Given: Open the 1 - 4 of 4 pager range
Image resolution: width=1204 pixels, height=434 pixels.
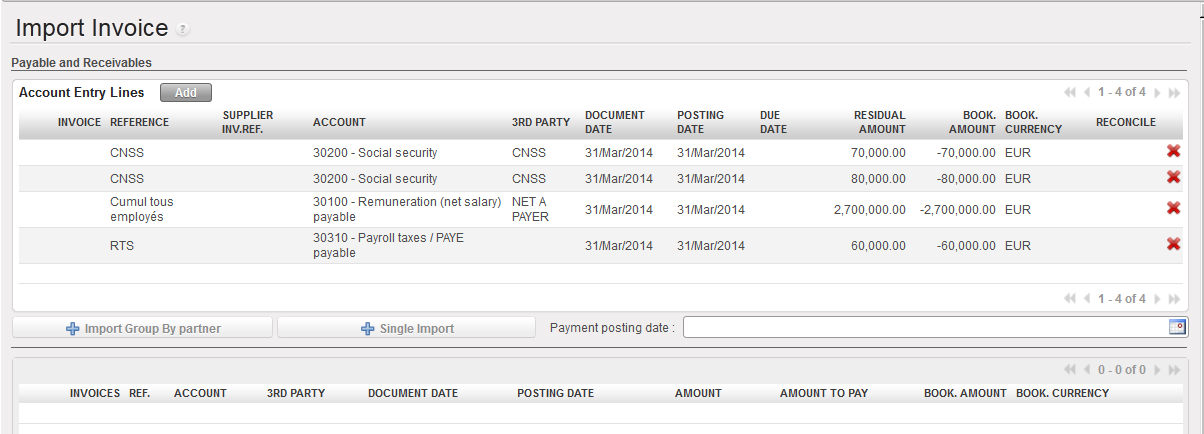Looking at the screenshot, I should click(x=1121, y=92).
